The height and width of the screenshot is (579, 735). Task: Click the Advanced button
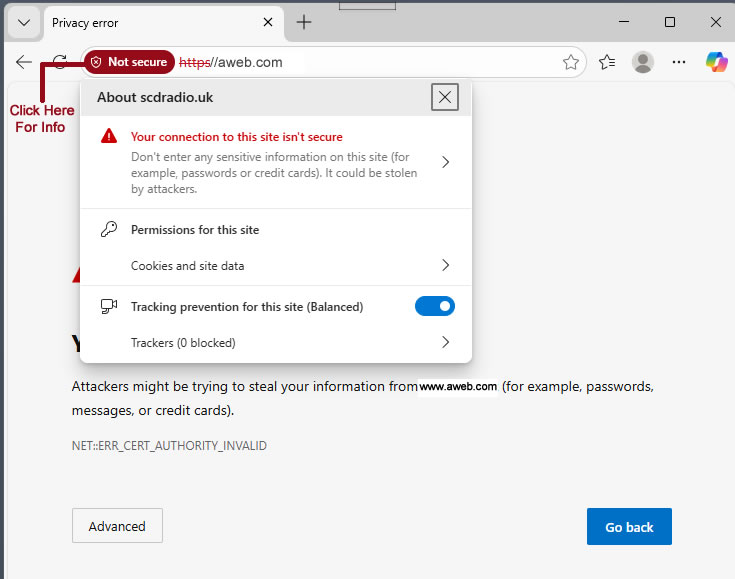pos(117,526)
